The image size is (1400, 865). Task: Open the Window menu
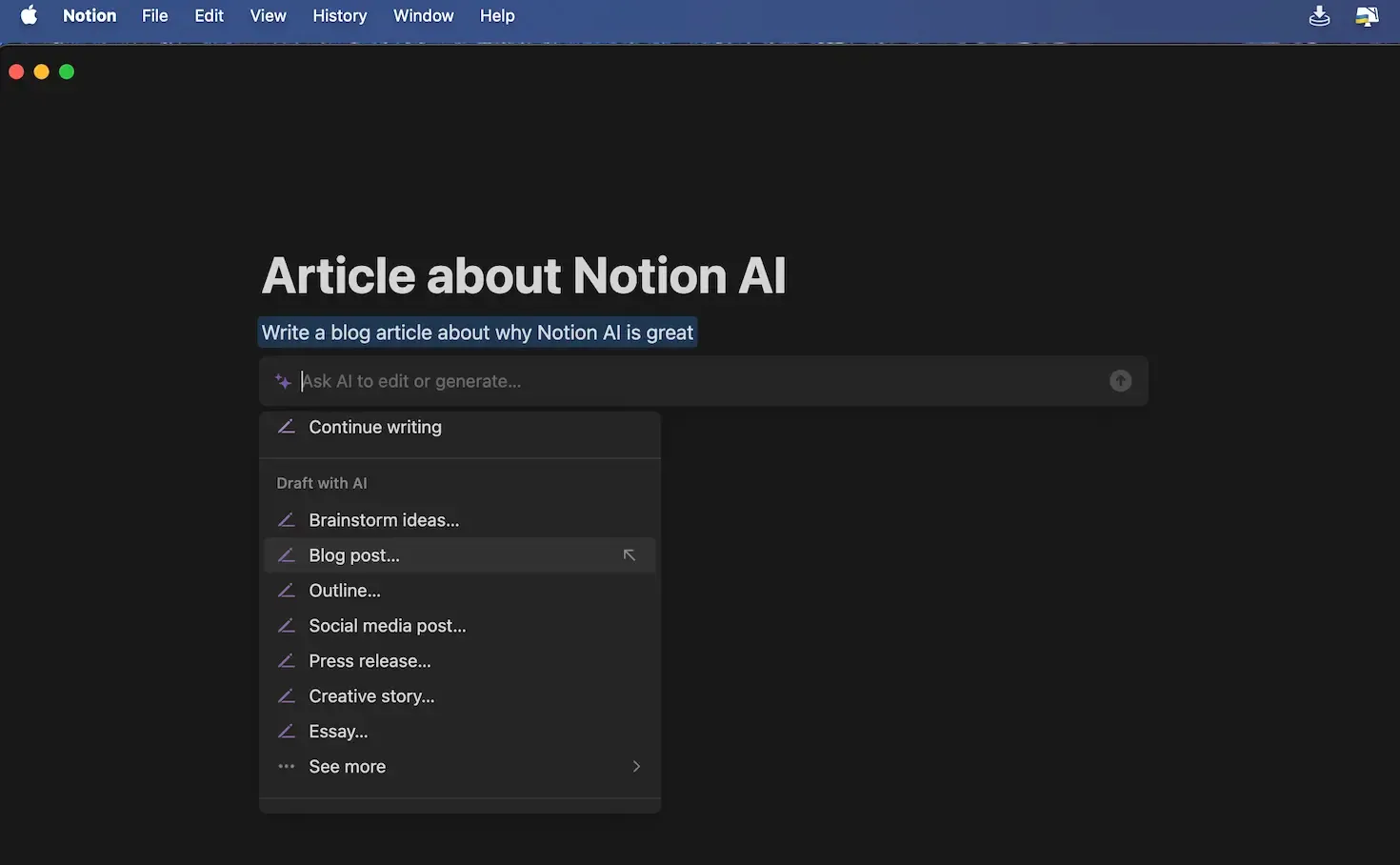[x=423, y=15]
